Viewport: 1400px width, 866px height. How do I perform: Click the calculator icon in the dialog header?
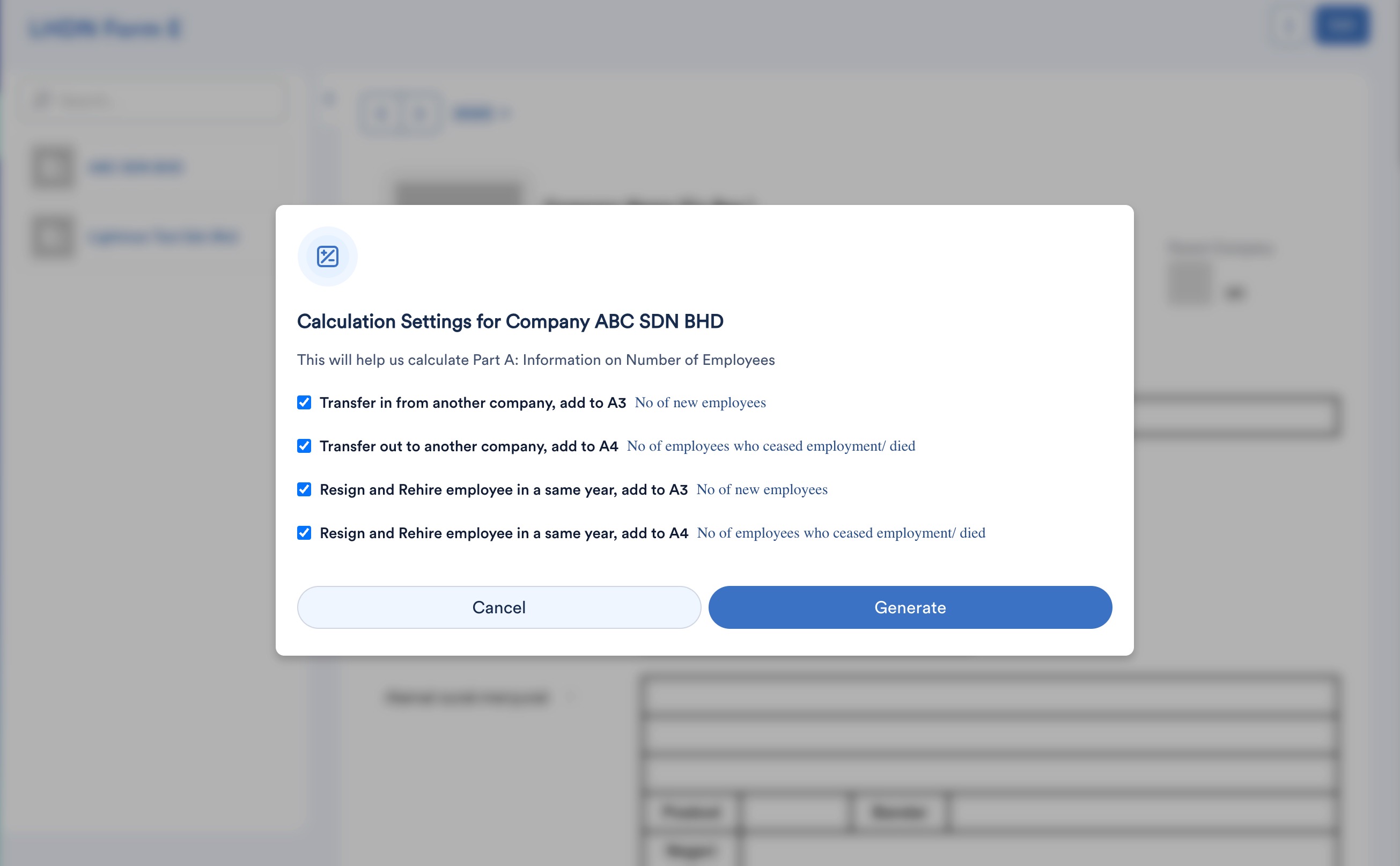pyautogui.click(x=328, y=256)
